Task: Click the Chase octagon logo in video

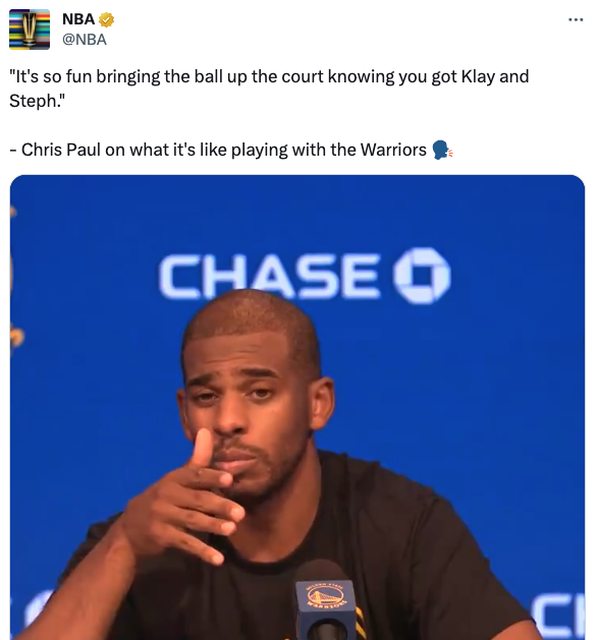Action: click(x=422, y=276)
